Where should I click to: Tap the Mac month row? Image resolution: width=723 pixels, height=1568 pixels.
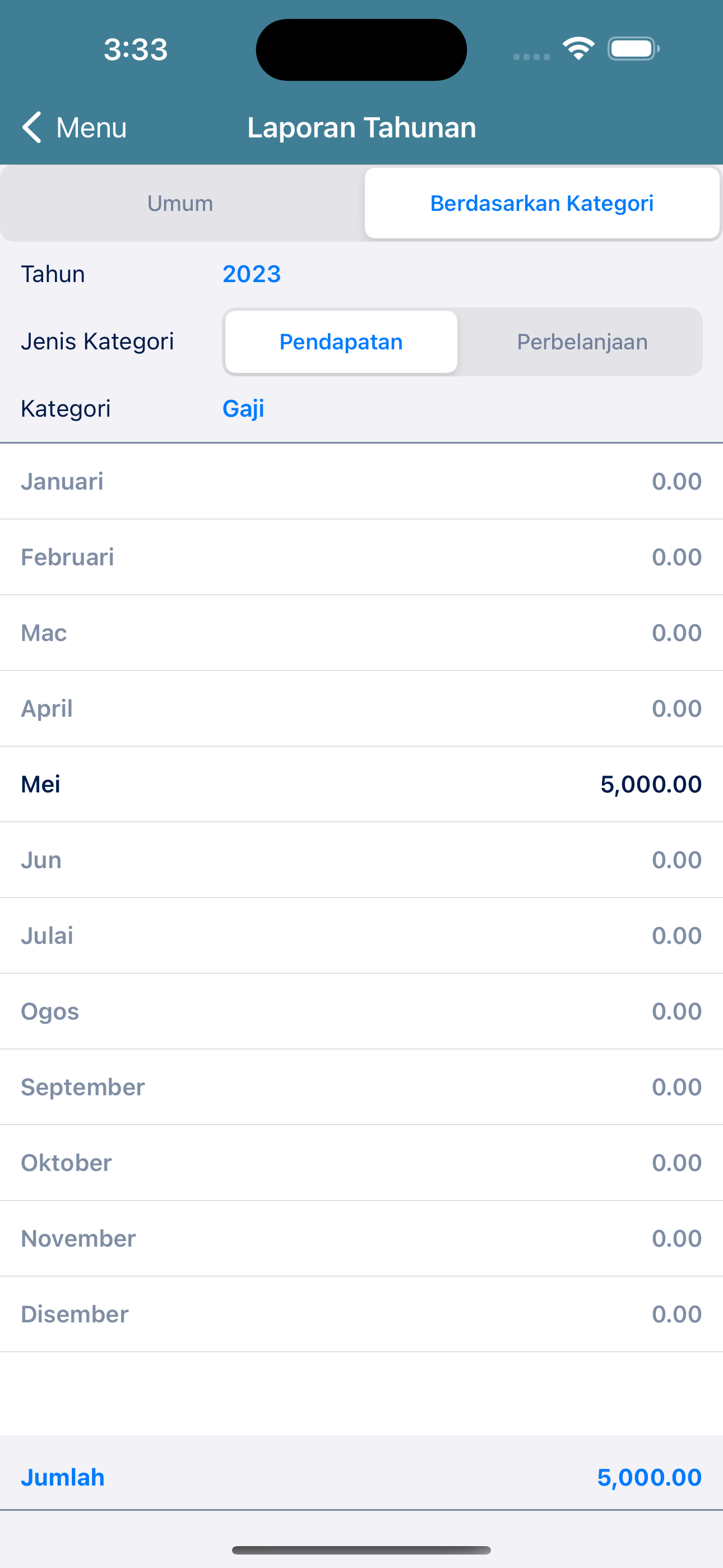tap(361, 633)
